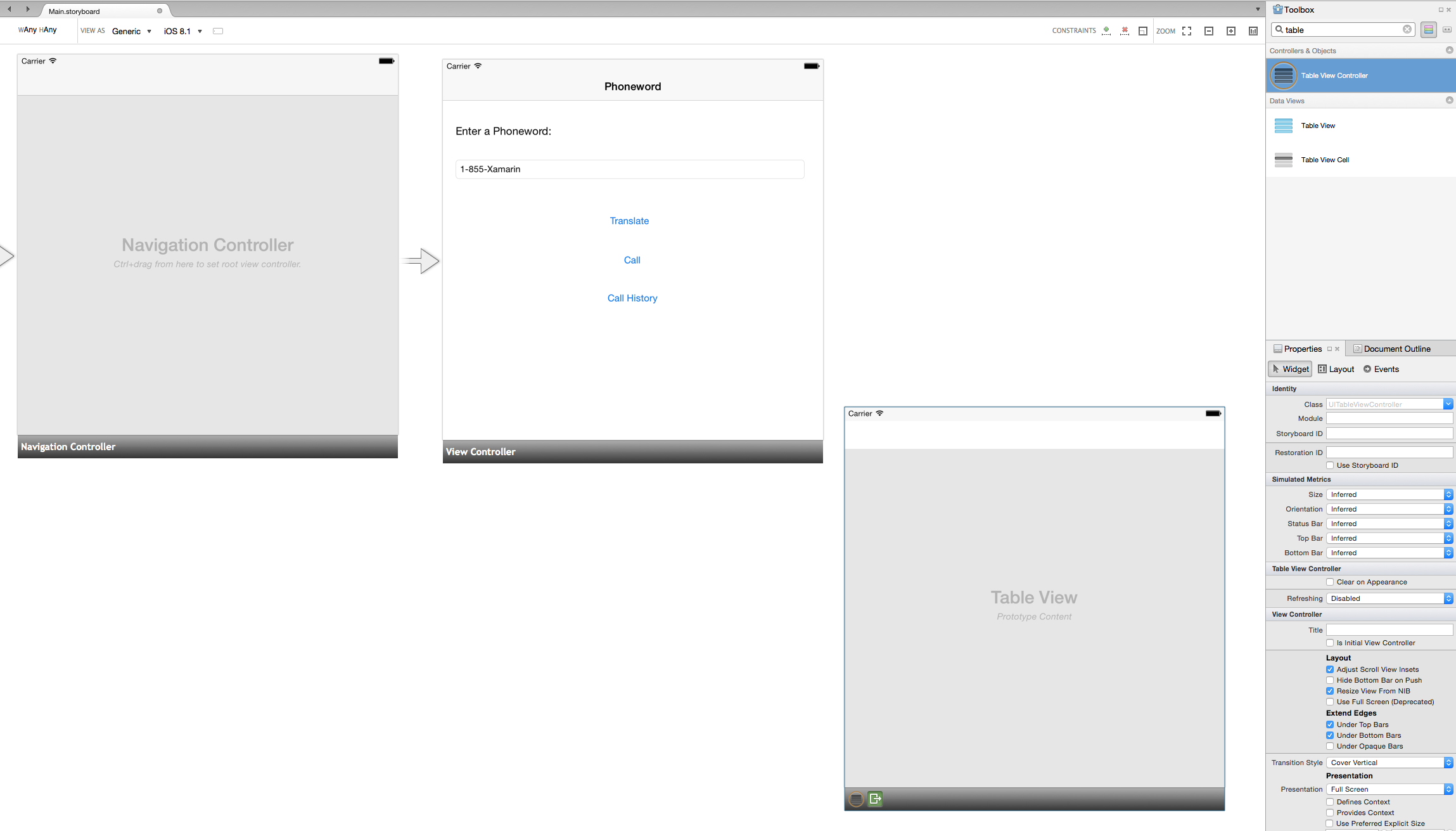Image resolution: width=1456 pixels, height=831 pixels.
Task: Click the Call History button
Action: coord(632,298)
